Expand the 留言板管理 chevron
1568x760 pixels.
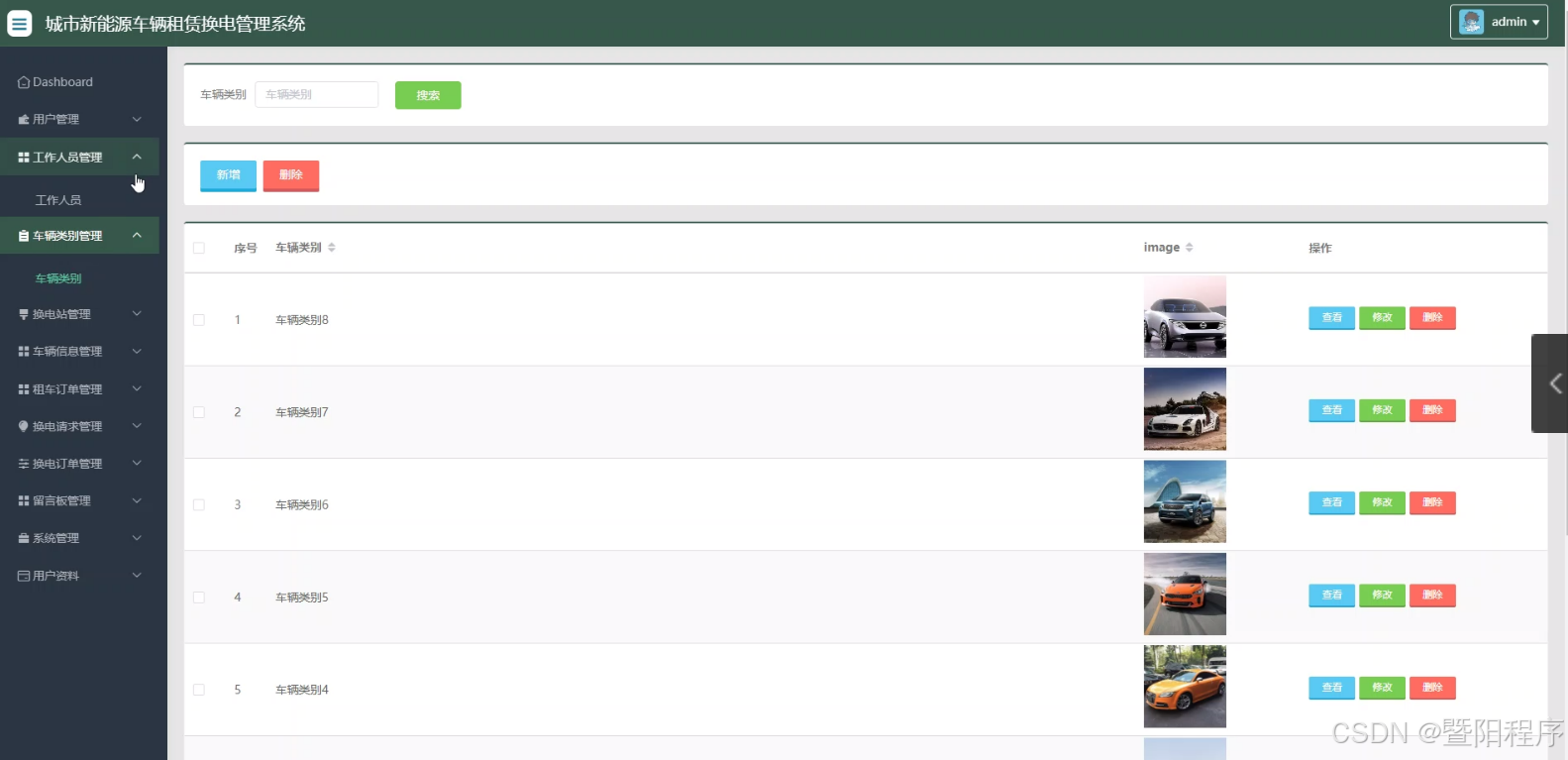[137, 500]
